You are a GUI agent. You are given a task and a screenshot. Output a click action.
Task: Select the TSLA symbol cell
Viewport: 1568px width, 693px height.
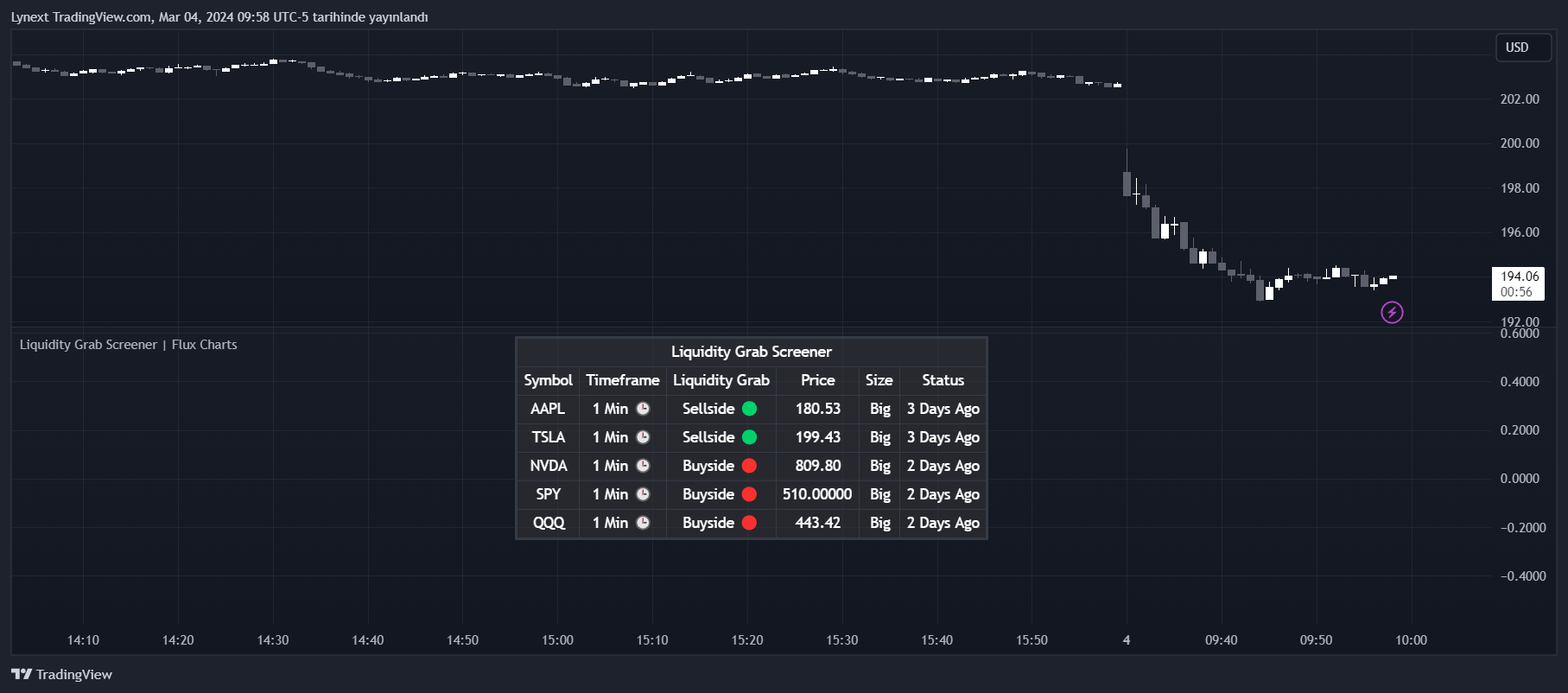[x=548, y=437]
